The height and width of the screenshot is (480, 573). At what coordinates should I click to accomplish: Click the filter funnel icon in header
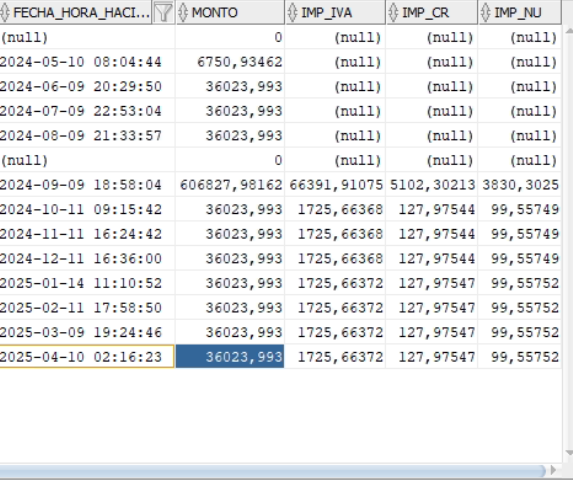point(163,12)
